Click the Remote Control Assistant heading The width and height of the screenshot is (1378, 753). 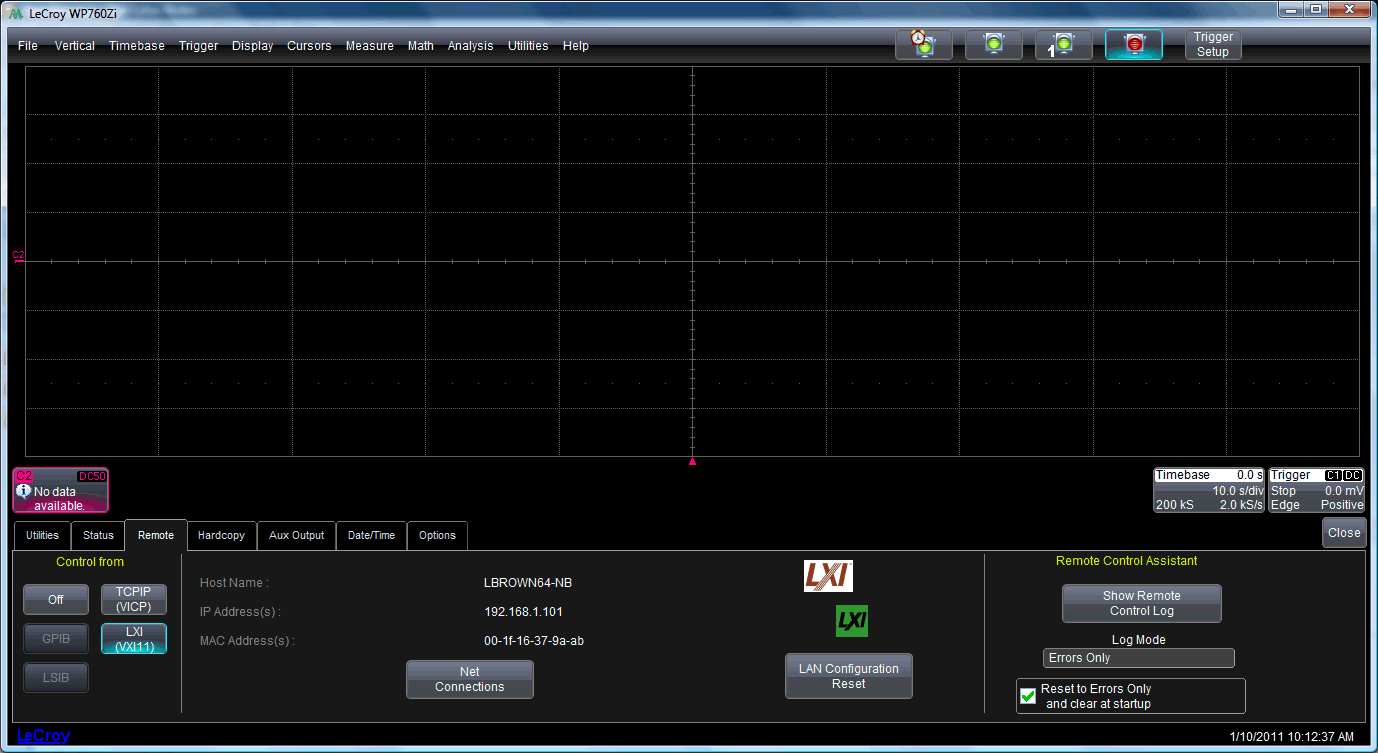(x=1127, y=561)
